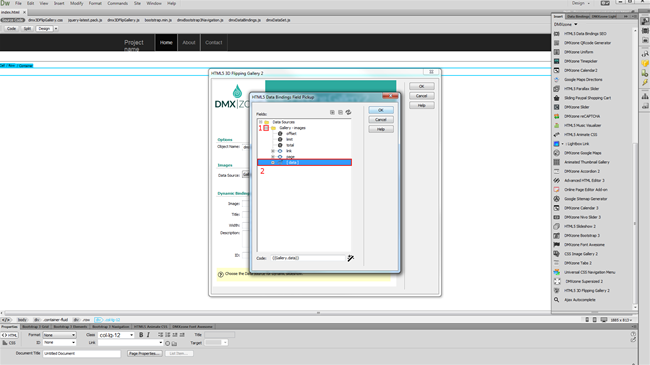Insert DMXzone Google Maps from the panel
The width and height of the screenshot is (650, 365).
(x=582, y=153)
